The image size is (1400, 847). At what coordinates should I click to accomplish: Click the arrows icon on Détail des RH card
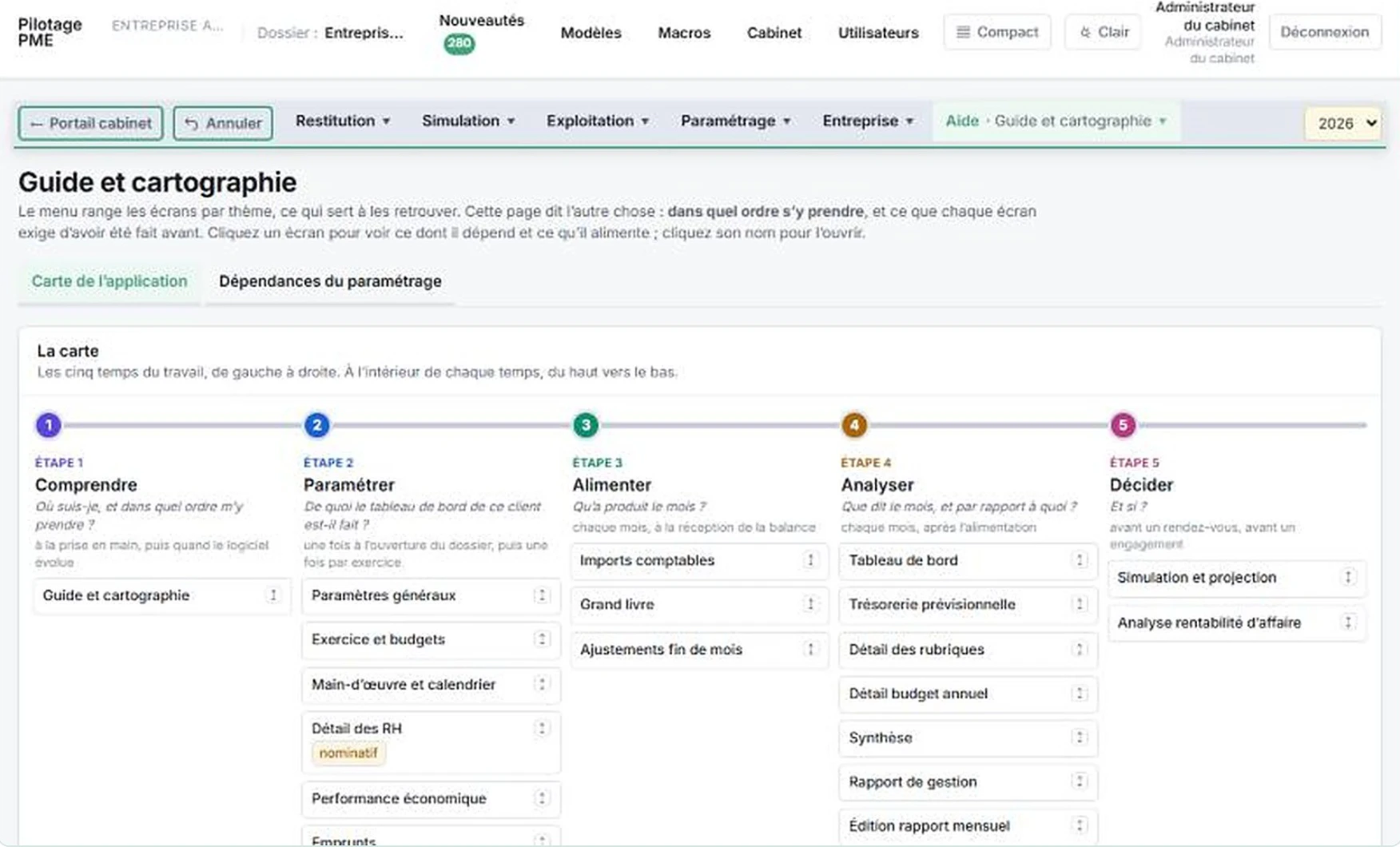pos(542,728)
